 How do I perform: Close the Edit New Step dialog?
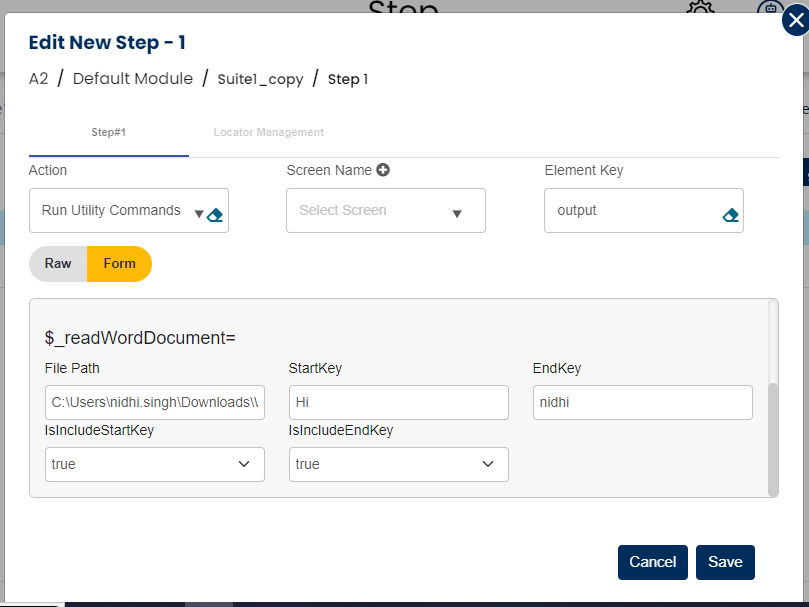pyautogui.click(x=794, y=20)
